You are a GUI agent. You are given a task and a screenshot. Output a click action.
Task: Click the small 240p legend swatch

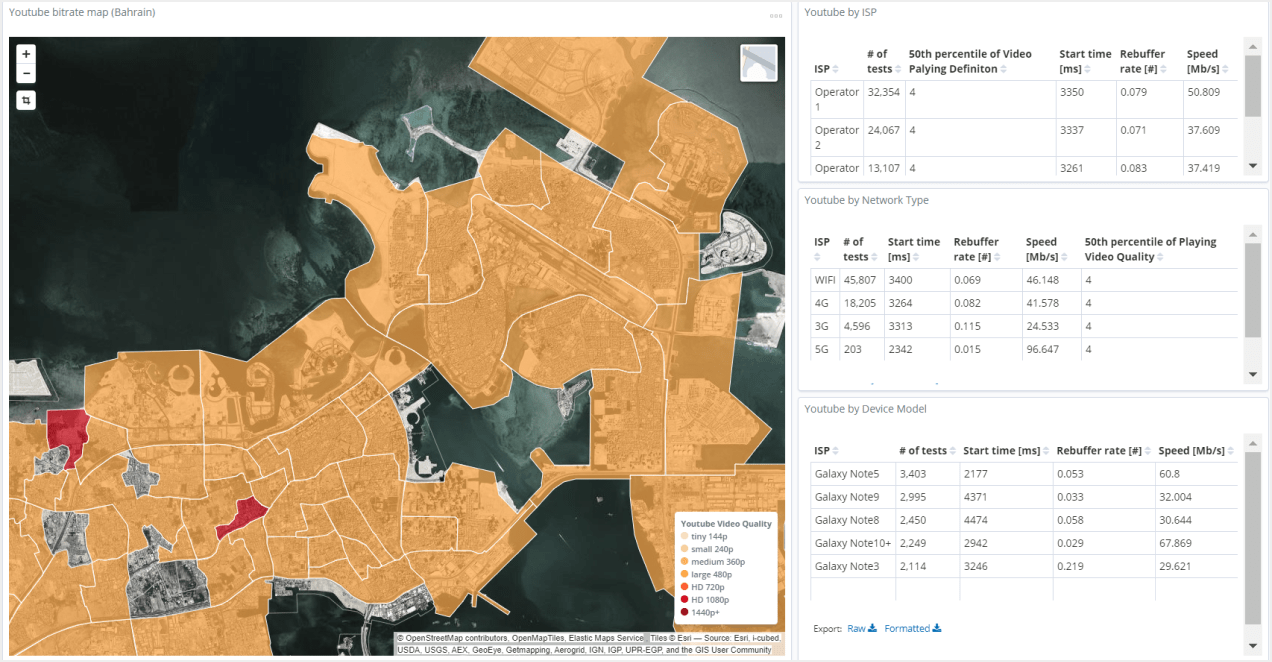(684, 549)
